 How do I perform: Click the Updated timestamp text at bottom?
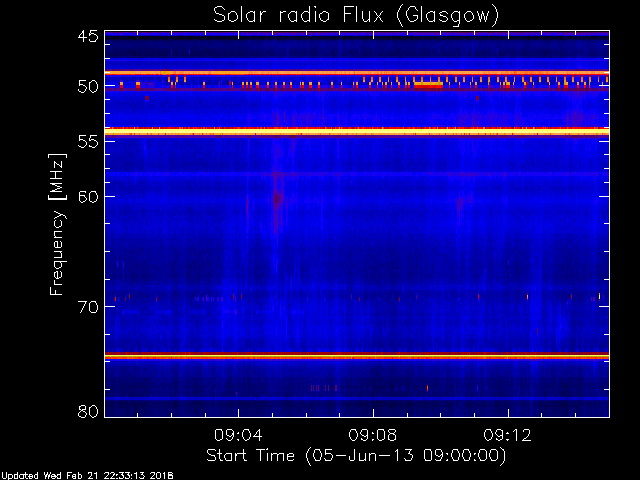(87, 476)
